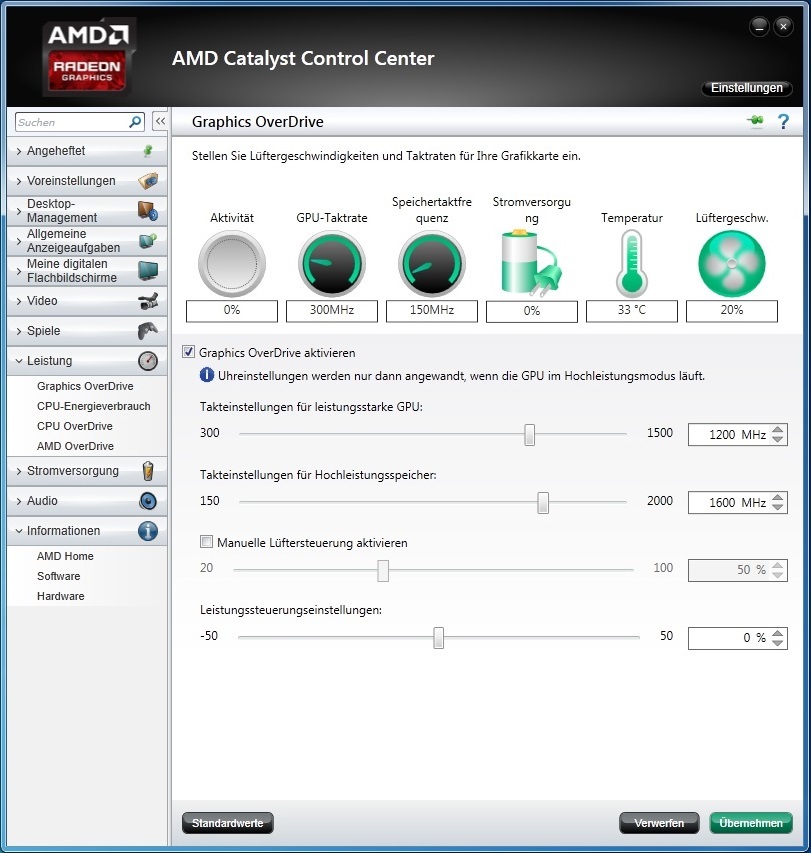Viewport: 811px width, 853px height.
Task: Minimize the Catalyst Control Center window
Action: tap(759, 26)
